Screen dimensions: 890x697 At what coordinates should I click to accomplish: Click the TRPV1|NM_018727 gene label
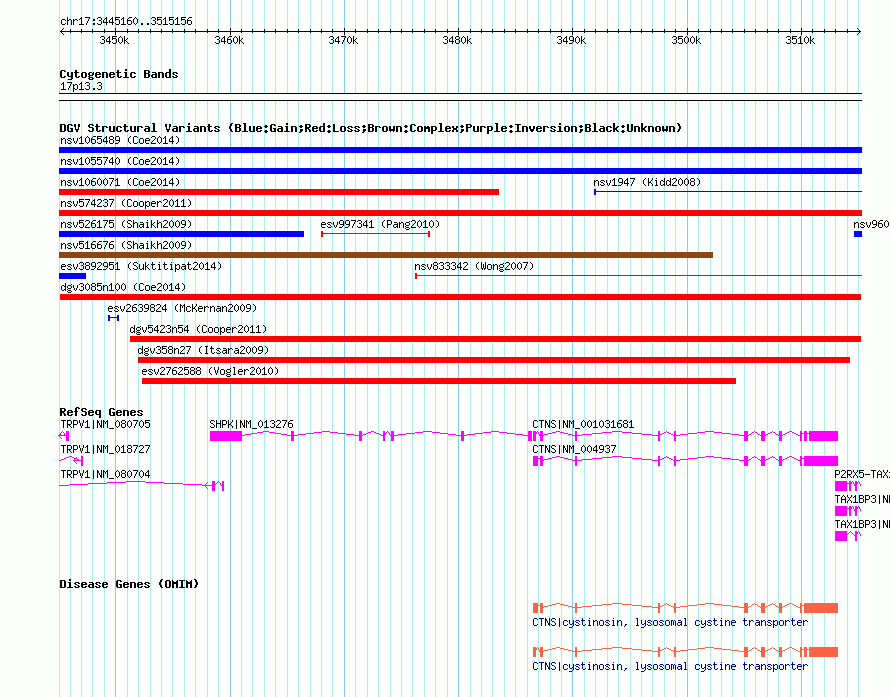pyautogui.click(x=105, y=449)
